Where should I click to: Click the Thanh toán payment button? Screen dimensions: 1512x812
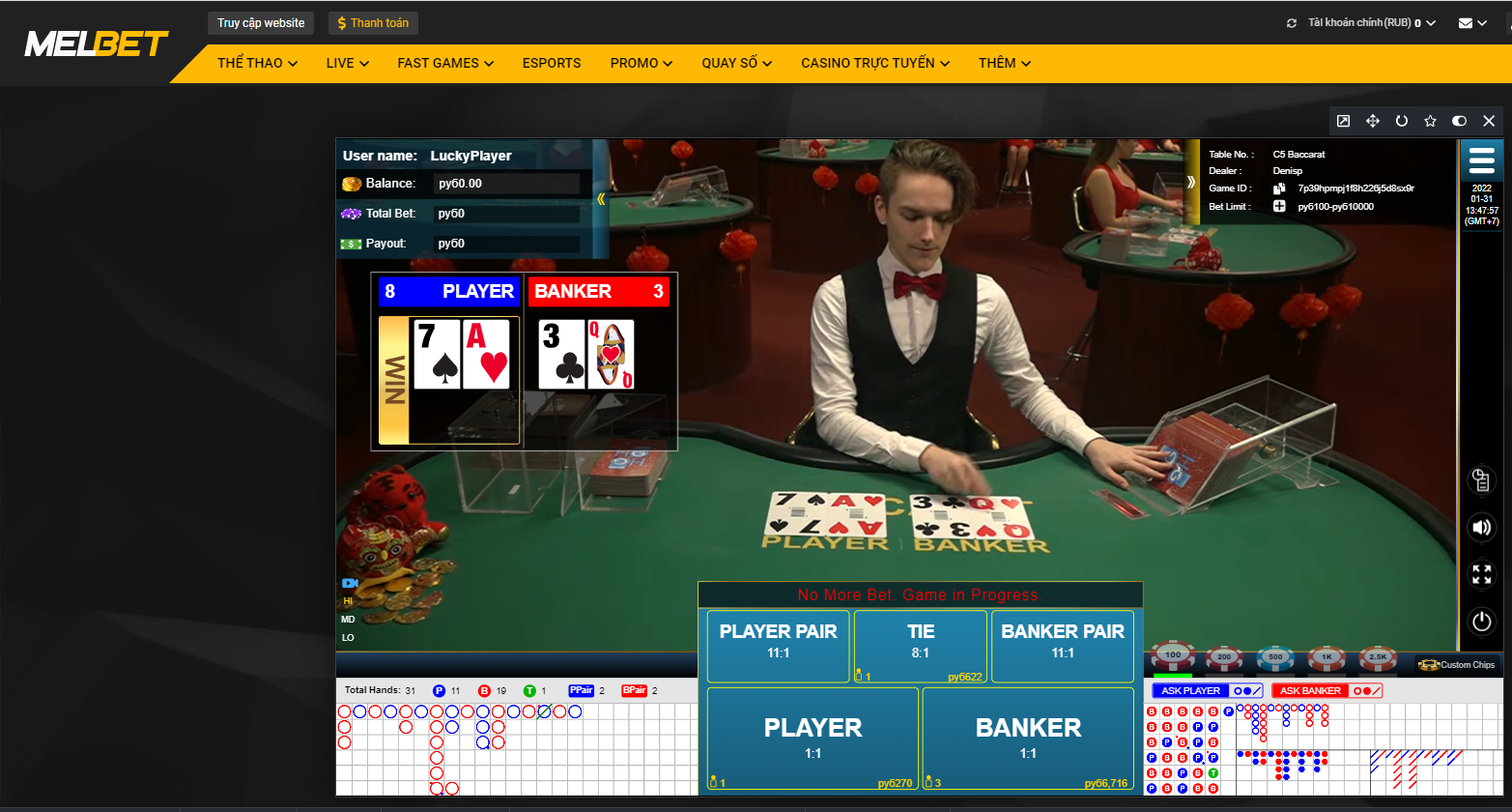(373, 23)
